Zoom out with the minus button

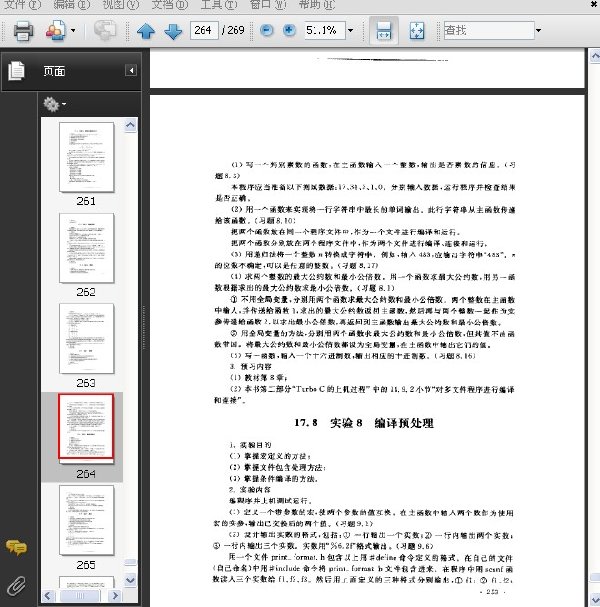pos(266,30)
